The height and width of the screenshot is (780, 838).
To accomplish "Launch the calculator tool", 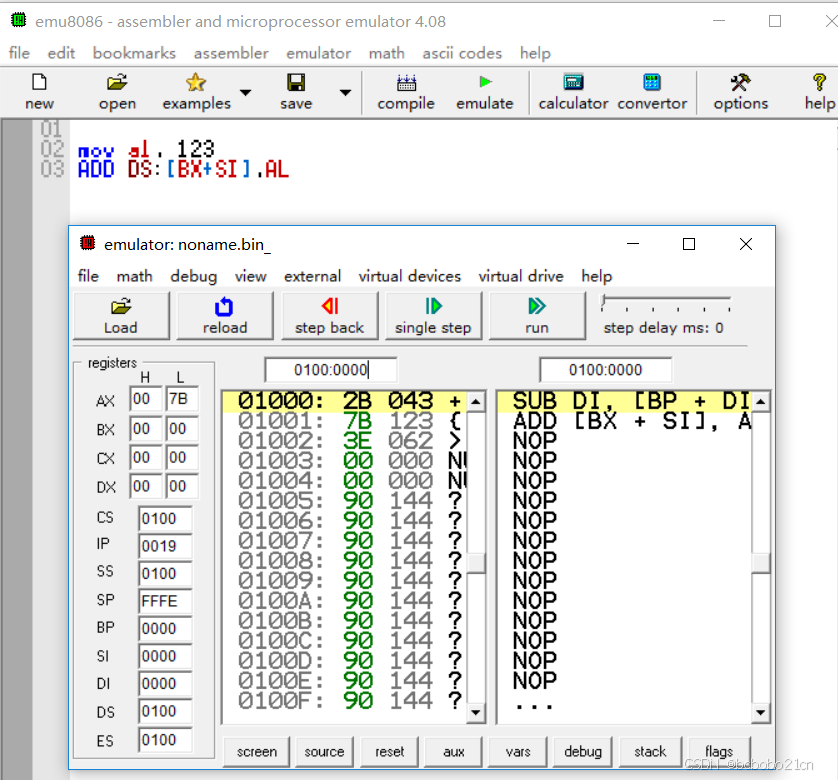I will 573,91.
